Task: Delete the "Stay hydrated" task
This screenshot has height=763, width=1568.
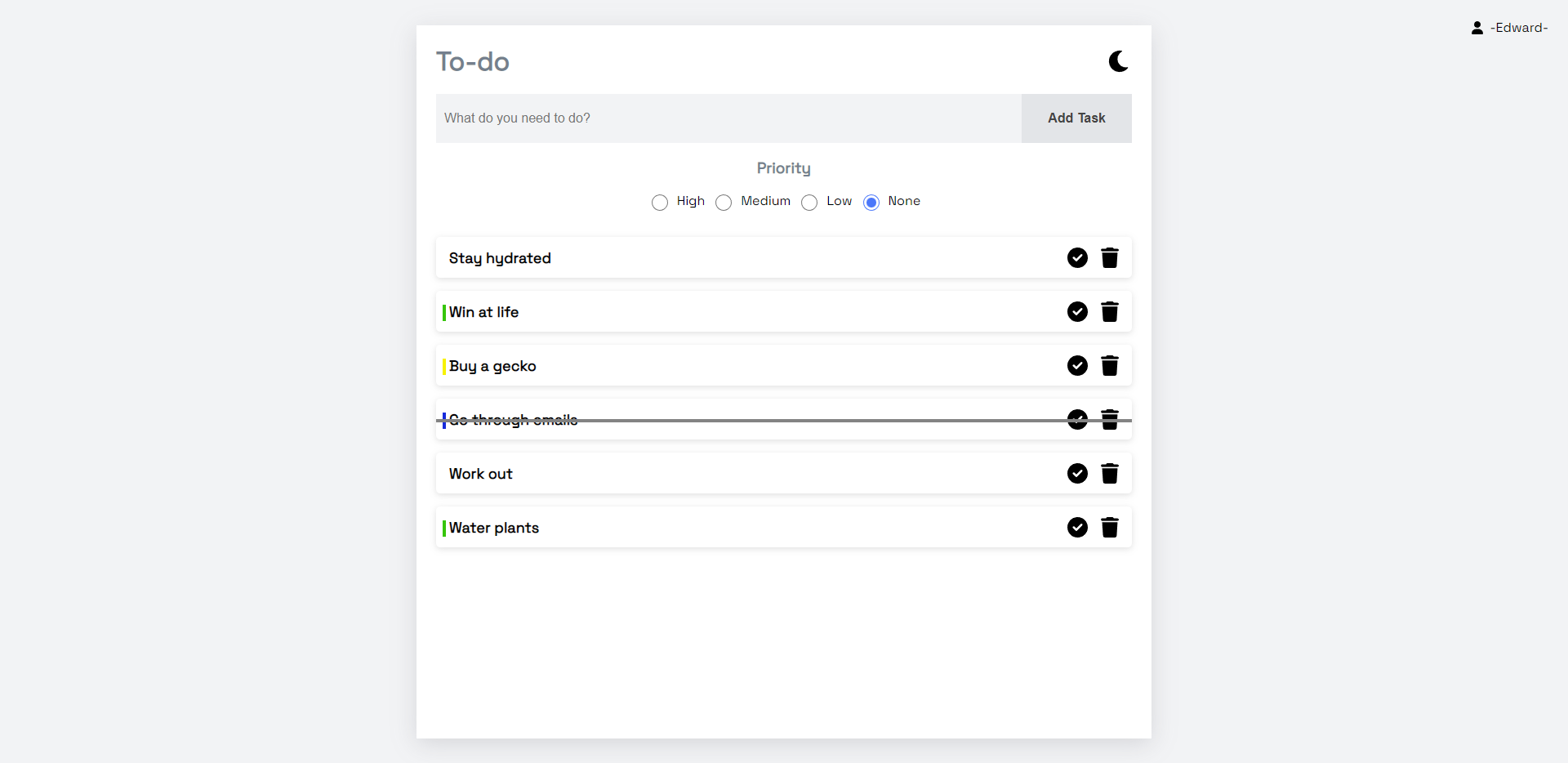Action: tap(1111, 257)
